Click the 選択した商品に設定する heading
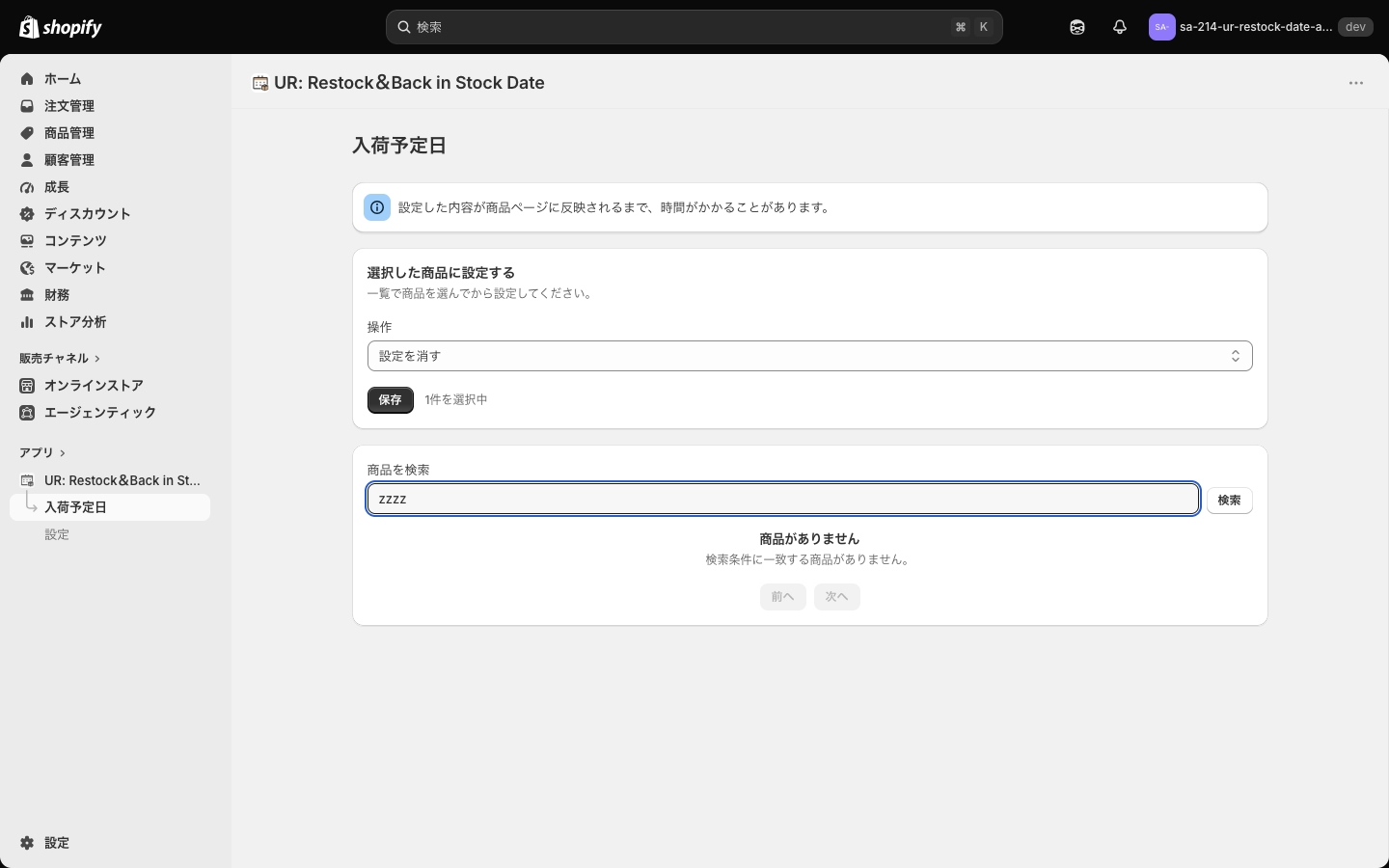 click(x=441, y=273)
